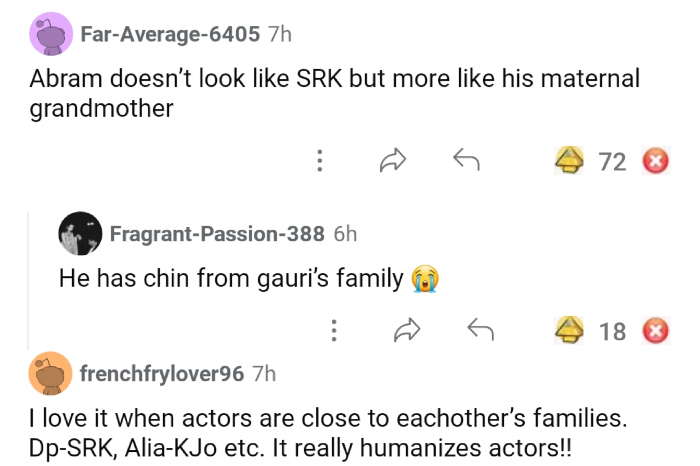The width and height of the screenshot is (700, 466).
Task: Open Far-Average-6405's user avatar
Action: [x=50, y=34]
